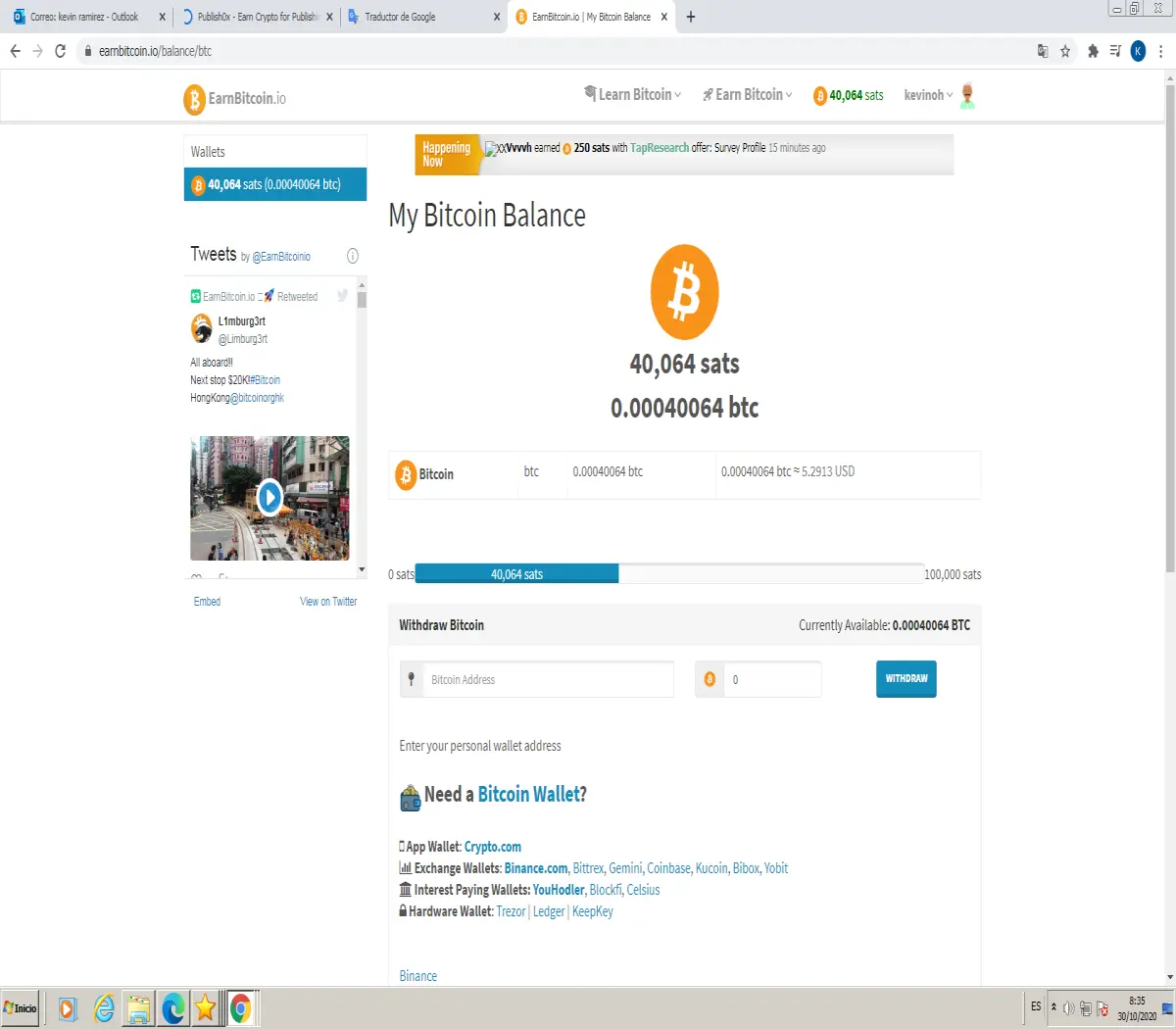Open the Trezor hardware wallet link
This screenshot has height=1029, width=1176.
[x=511, y=911]
